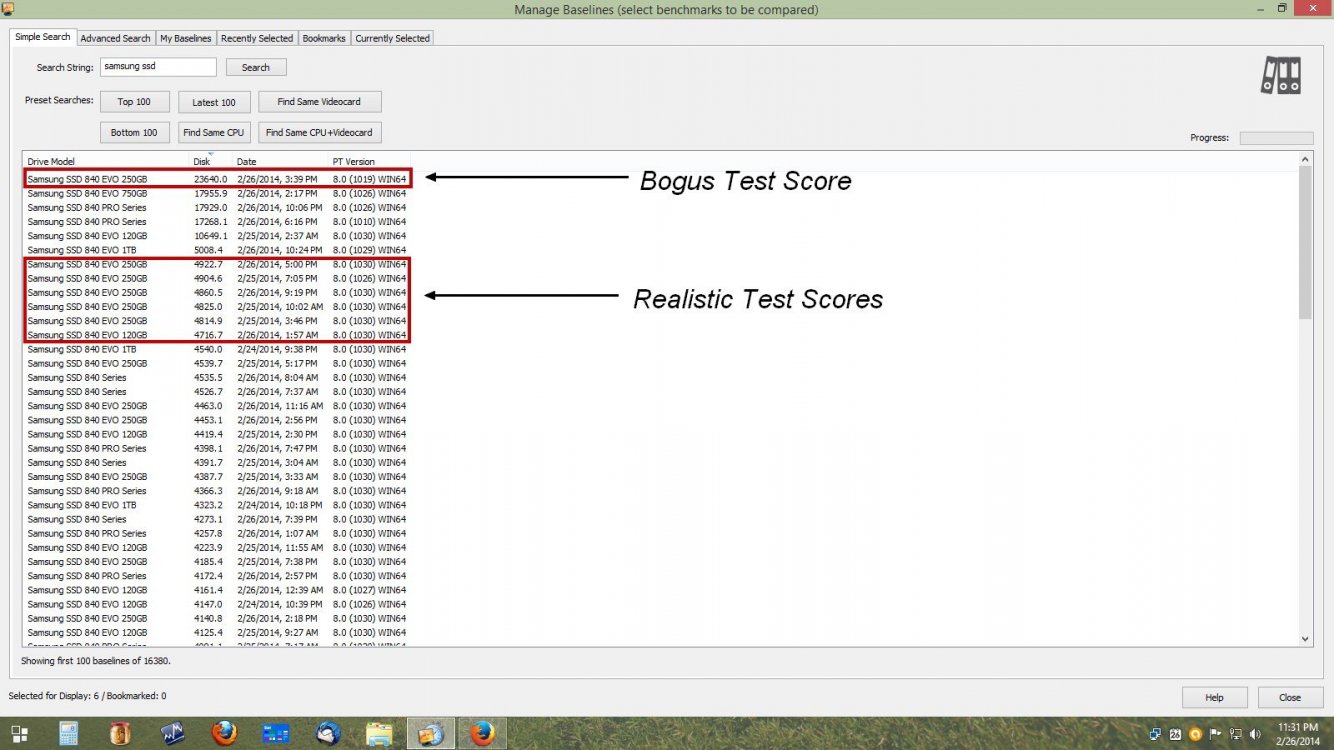Select the row with disk score 4463.0
This screenshot has width=1334, height=750.
point(217,406)
